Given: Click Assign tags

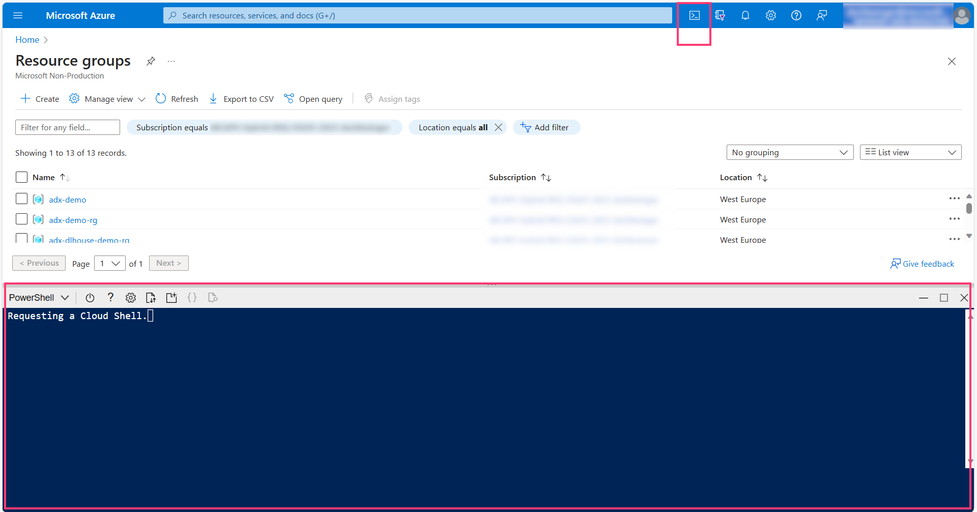Looking at the screenshot, I should pyautogui.click(x=392, y=98).
